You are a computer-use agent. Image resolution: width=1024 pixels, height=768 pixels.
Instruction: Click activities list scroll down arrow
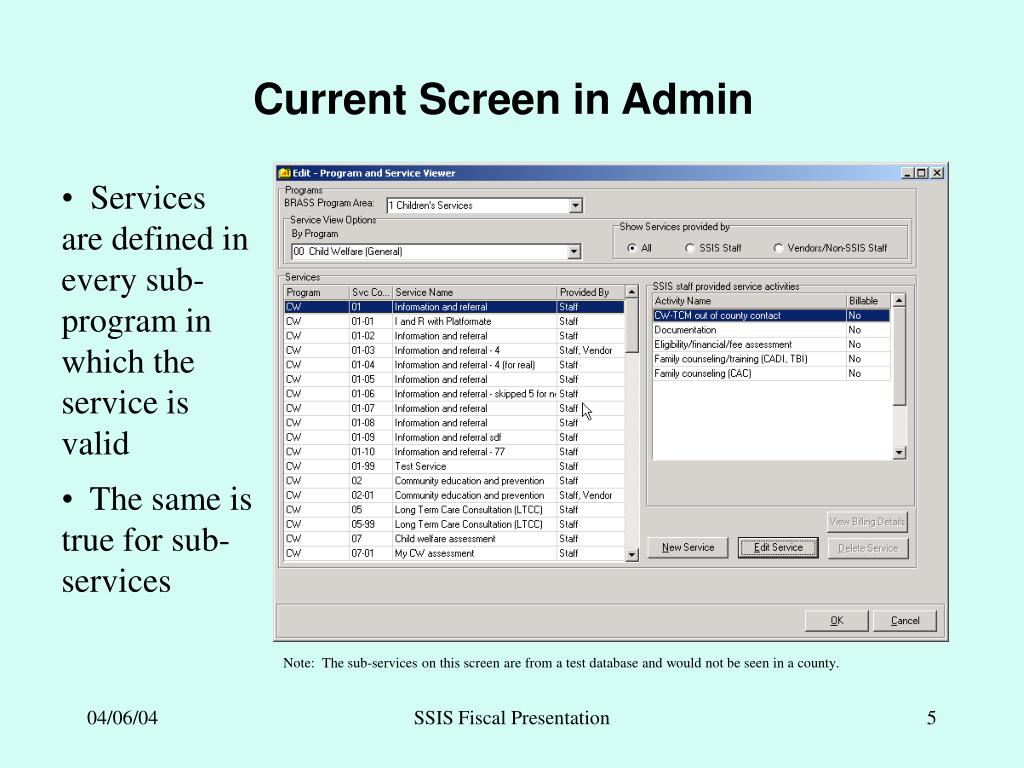(899, 453)
